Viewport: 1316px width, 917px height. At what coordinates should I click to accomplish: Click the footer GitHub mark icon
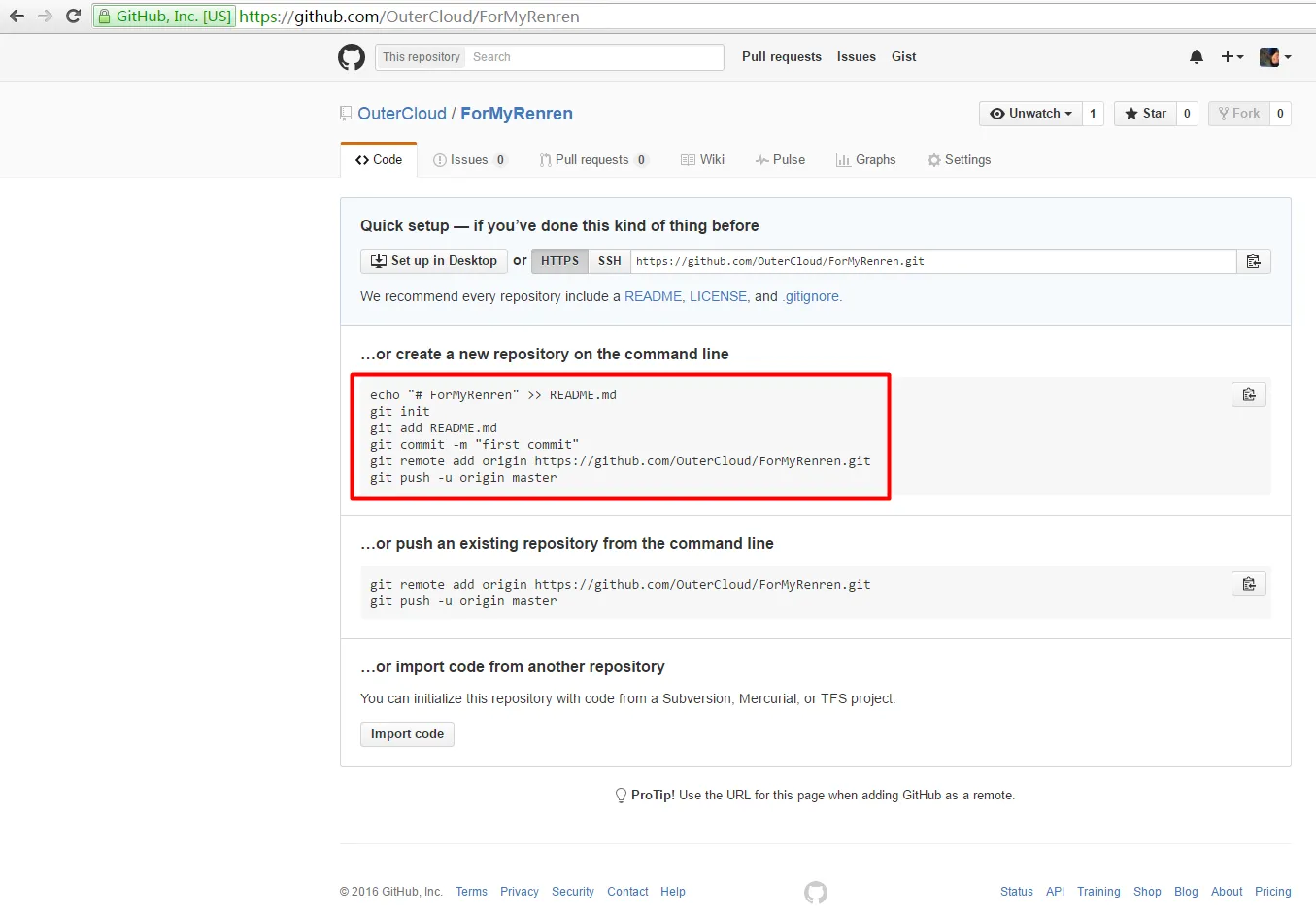tap(816, 892)
